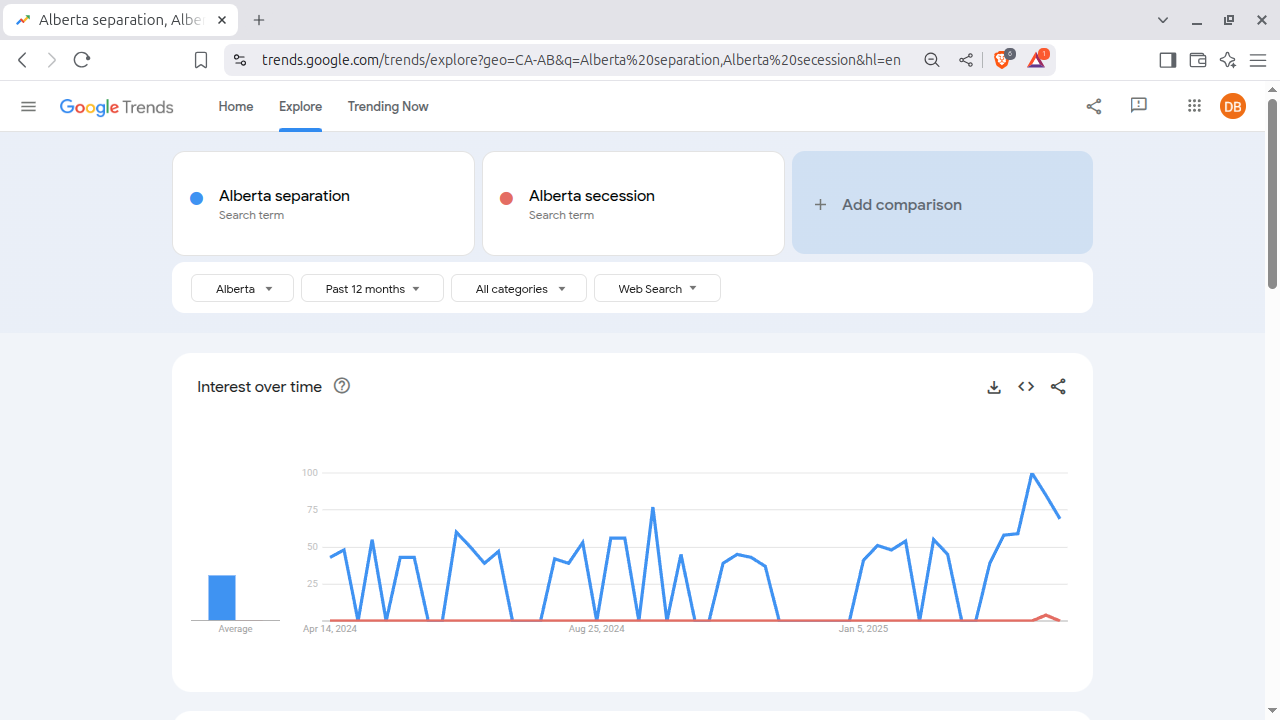Select the Explore tab
Image resolution: width=1280 pixels, height=720 pixels.
[x=300, y=106]
